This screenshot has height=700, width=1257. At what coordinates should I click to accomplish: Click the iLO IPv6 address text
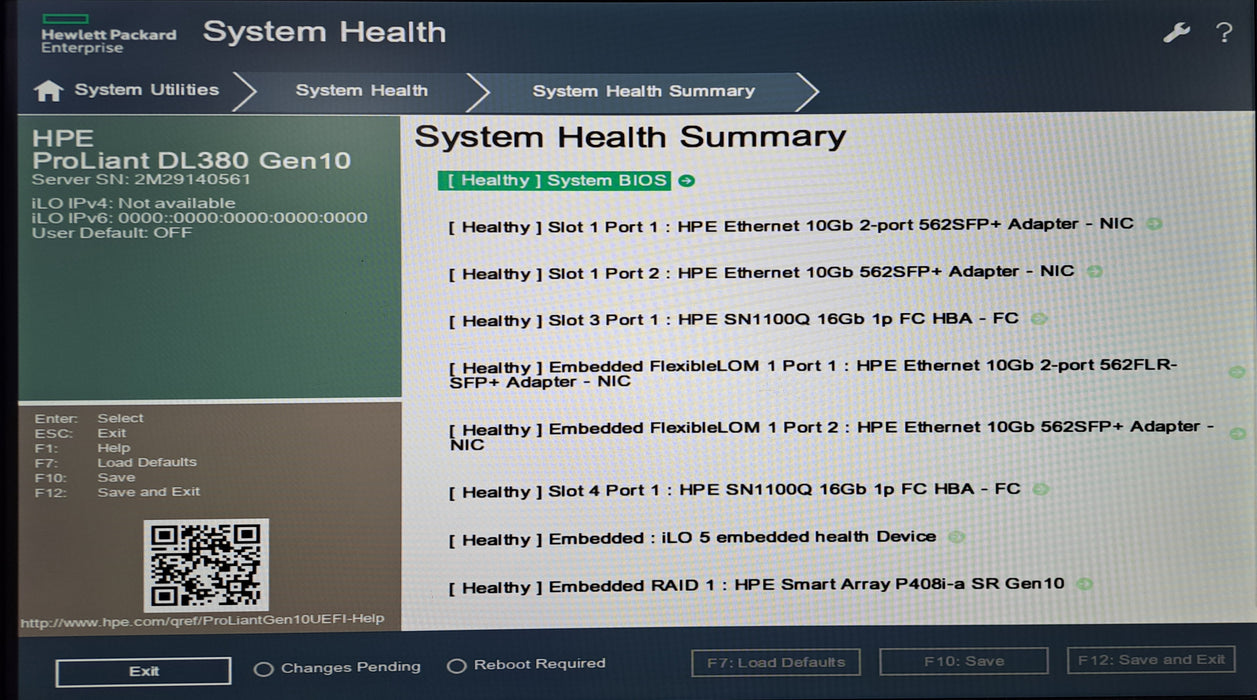tap(199, 218)
